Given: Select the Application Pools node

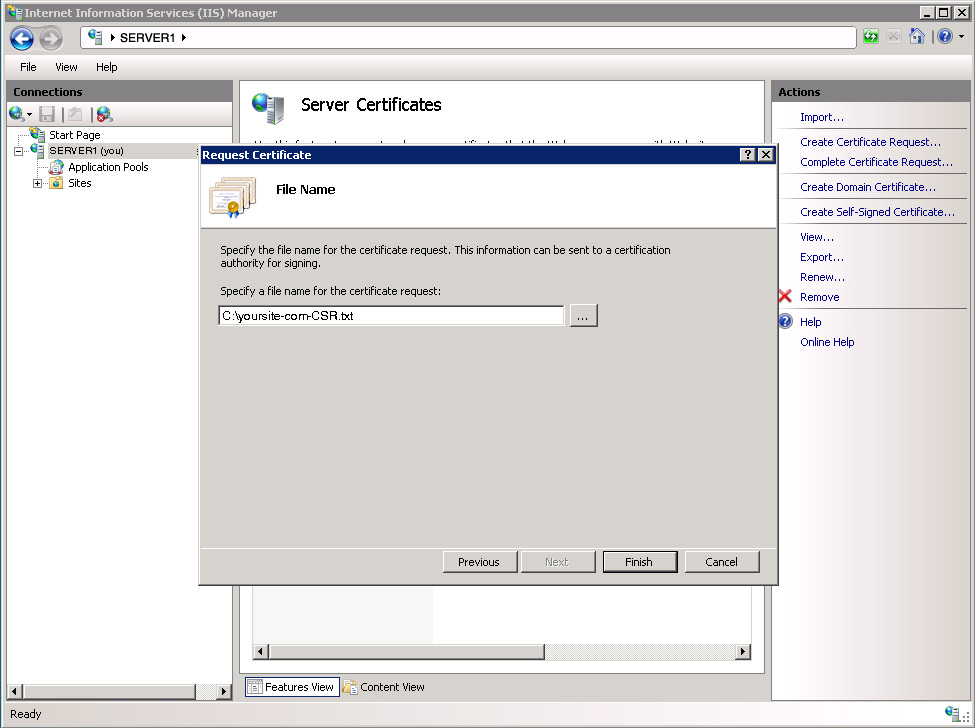Looking at the screenshot, I should 108,167.
